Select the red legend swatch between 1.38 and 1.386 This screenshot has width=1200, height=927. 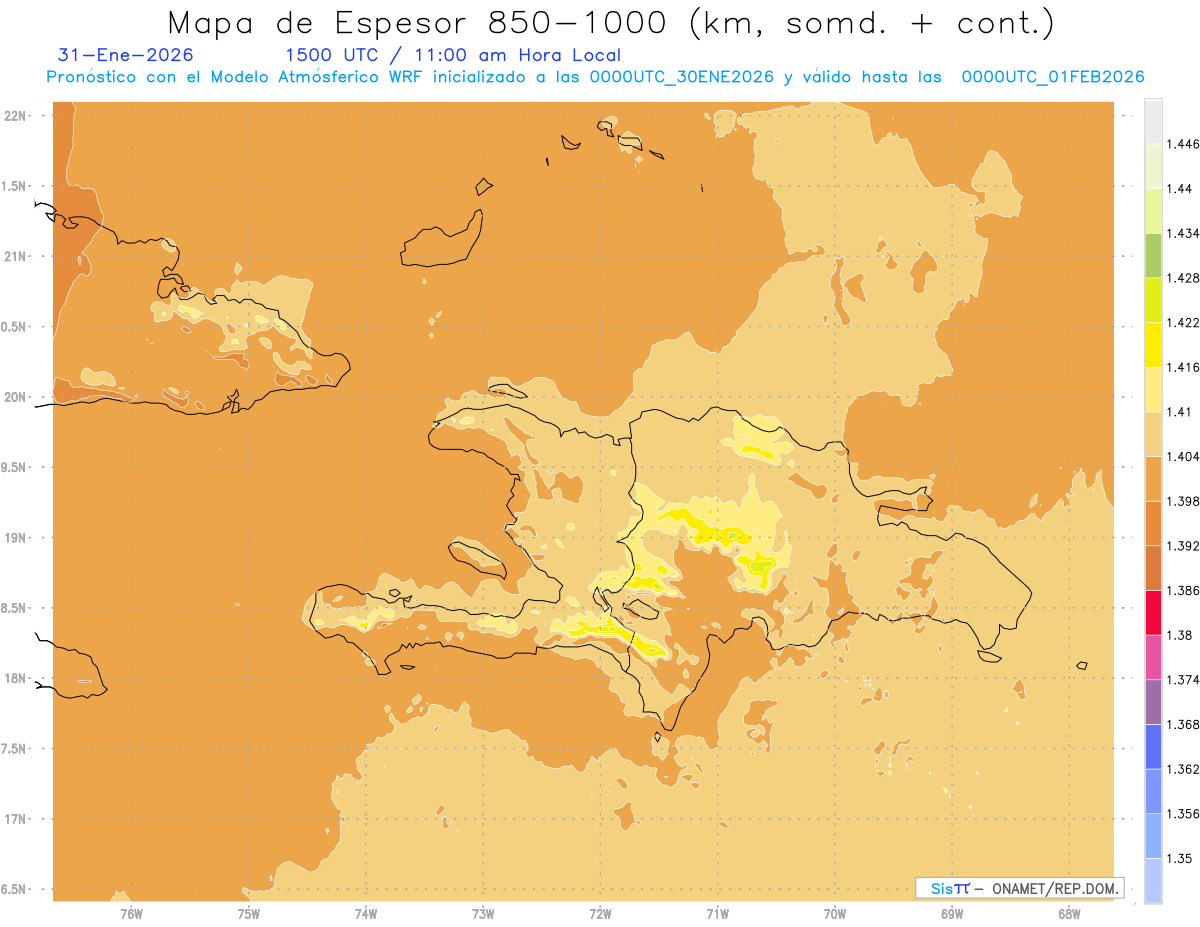(1153, 612)
